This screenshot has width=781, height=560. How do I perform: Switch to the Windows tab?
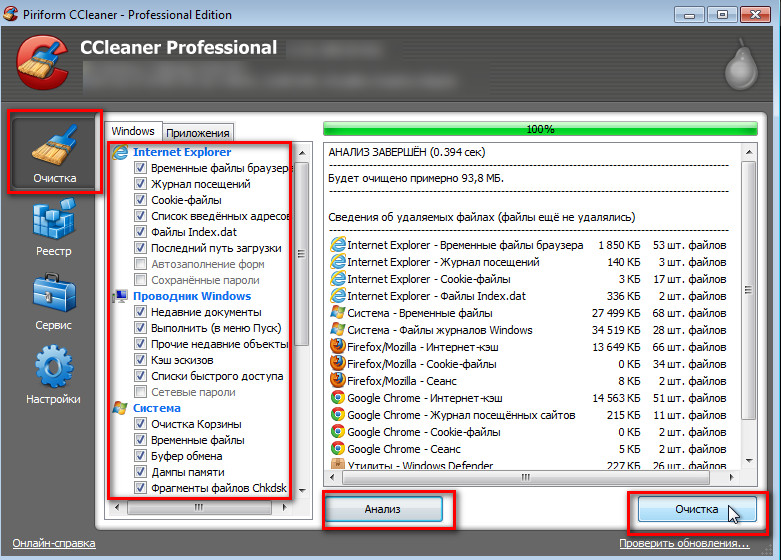click(x=133, y=131)
